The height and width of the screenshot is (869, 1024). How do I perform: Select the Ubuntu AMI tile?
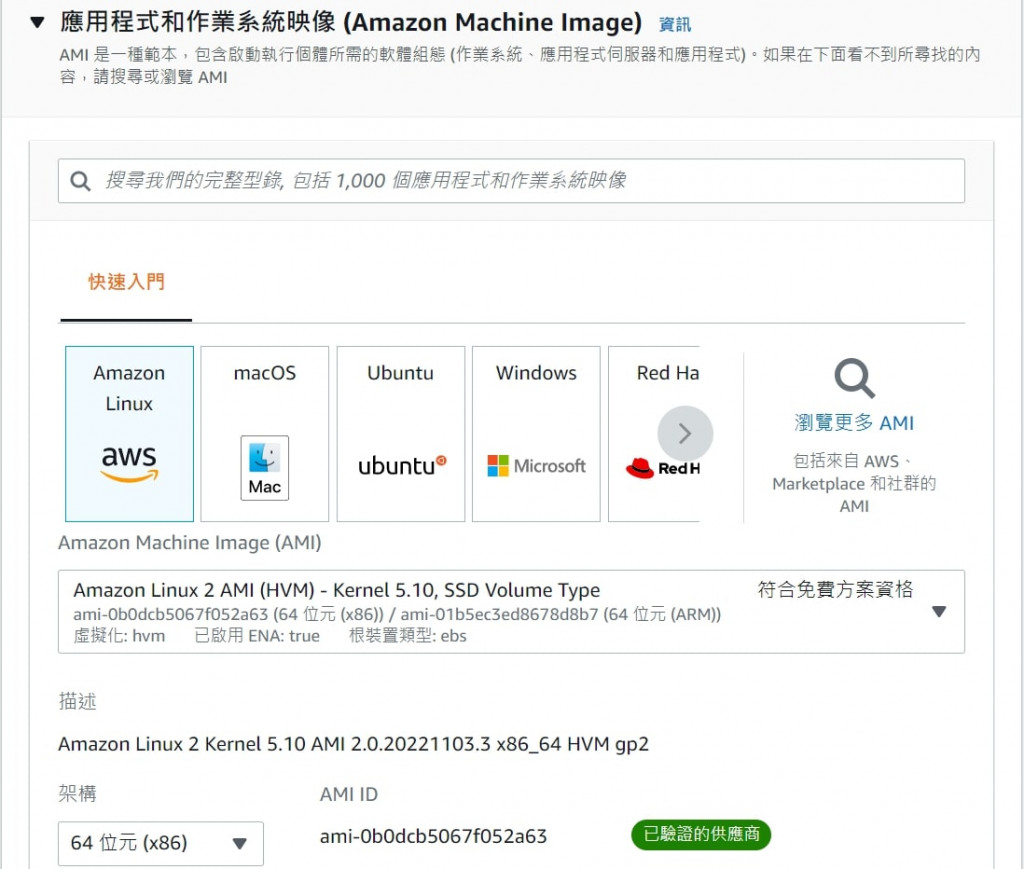(400, 434)
